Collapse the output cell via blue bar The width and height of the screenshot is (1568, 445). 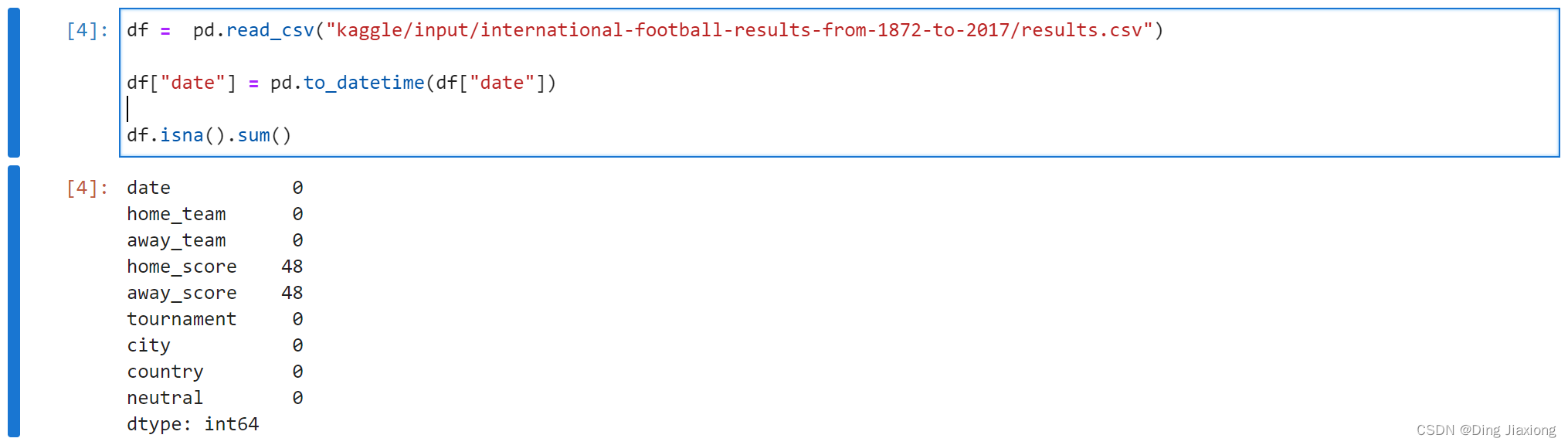pos(14,301)
